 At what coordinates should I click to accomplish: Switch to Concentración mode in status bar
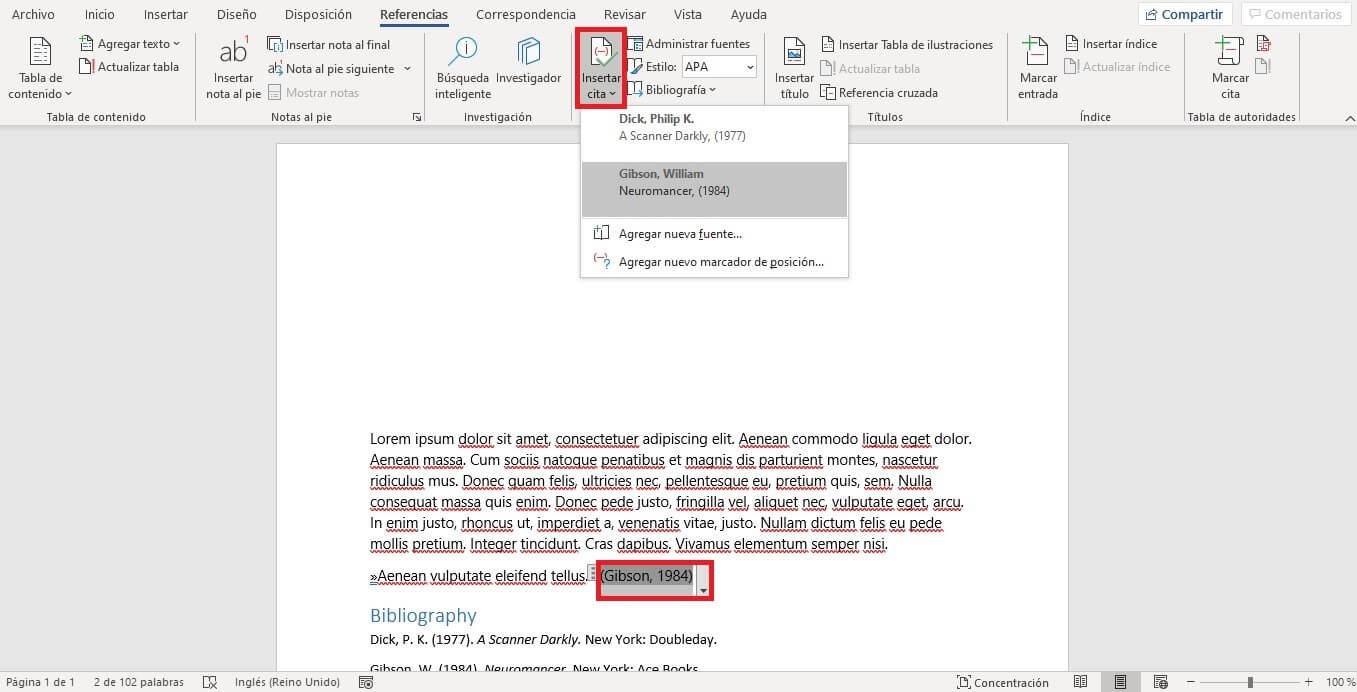pos(1002,682)
